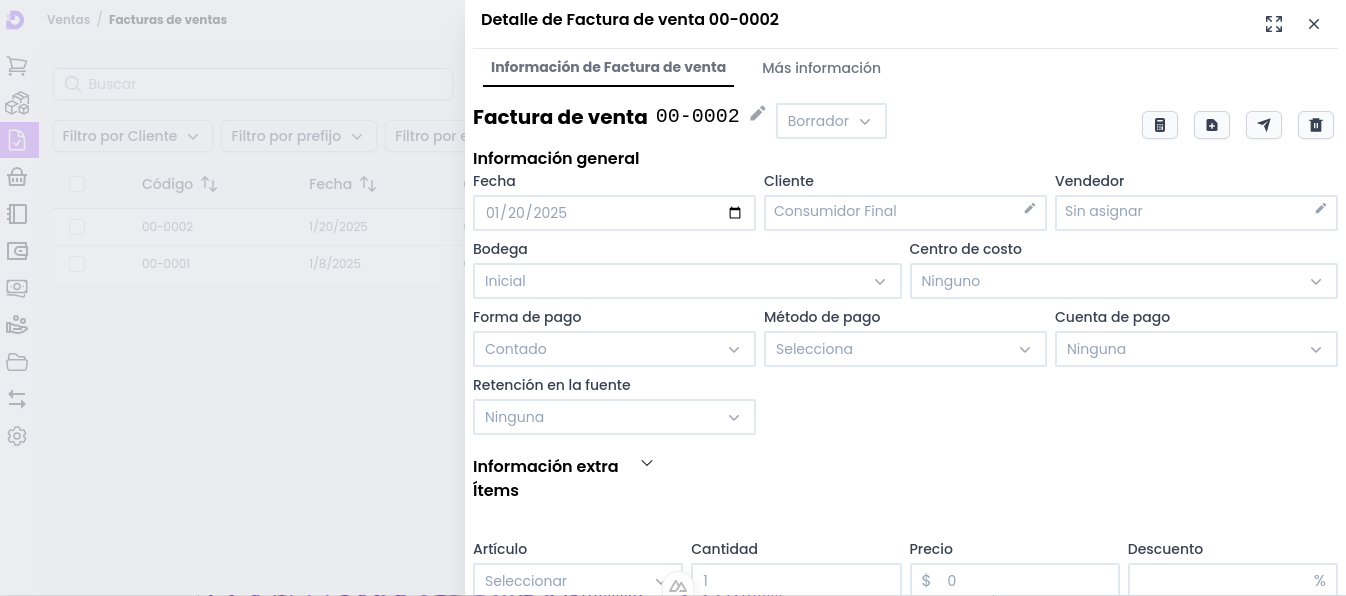This screenshot has height=596, width=1346.
Task: Open the Borrador status dropdown
Action: 831,121
